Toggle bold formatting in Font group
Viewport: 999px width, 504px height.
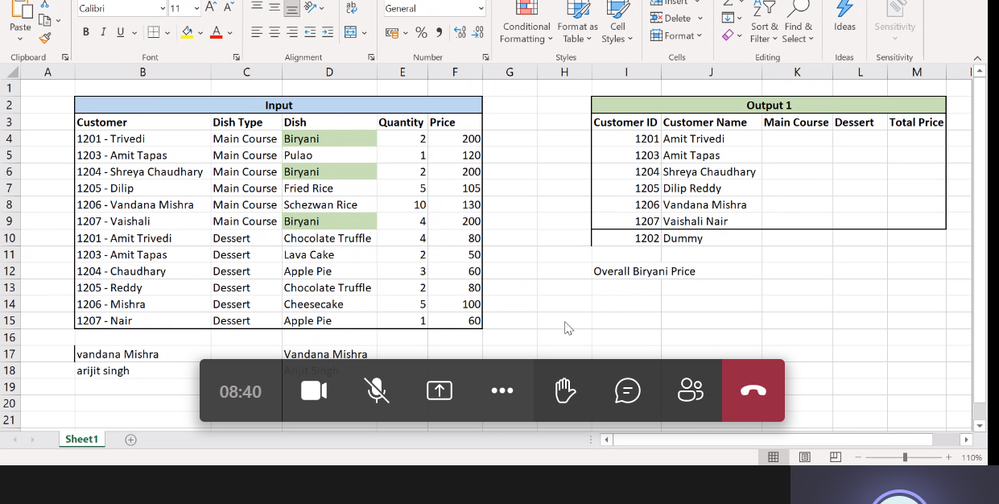(86, 32)
